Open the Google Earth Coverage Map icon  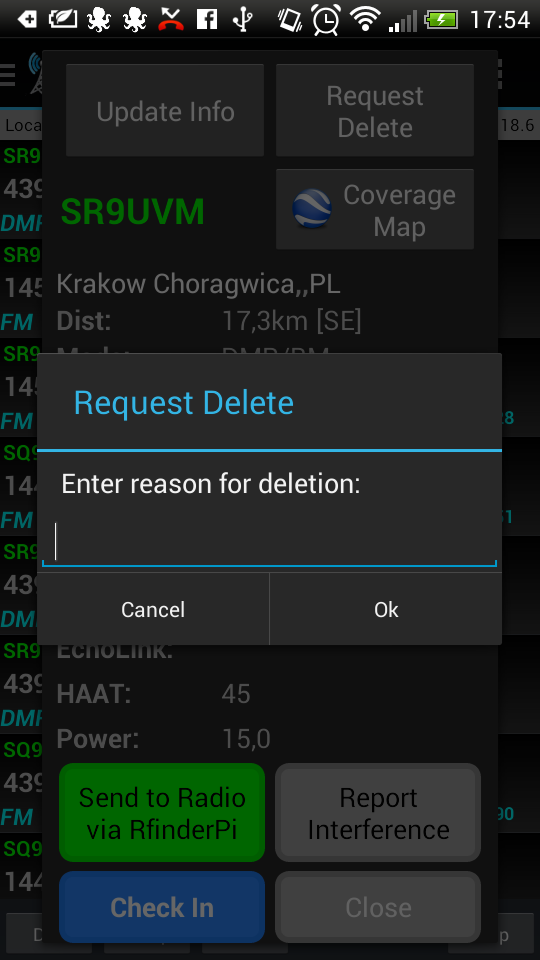click(x=312, y=209)
